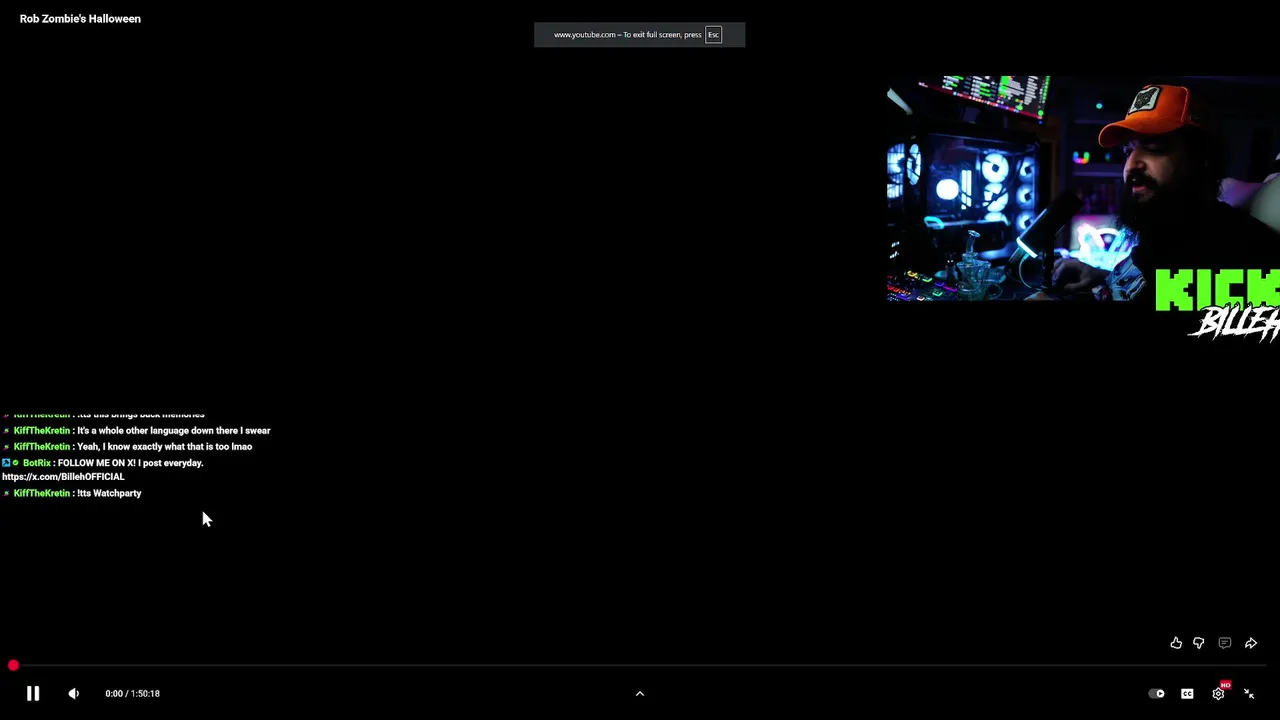The image size is (1280, 720).
Task: Mute the video using the speaker icon
Action: point(73,693)
